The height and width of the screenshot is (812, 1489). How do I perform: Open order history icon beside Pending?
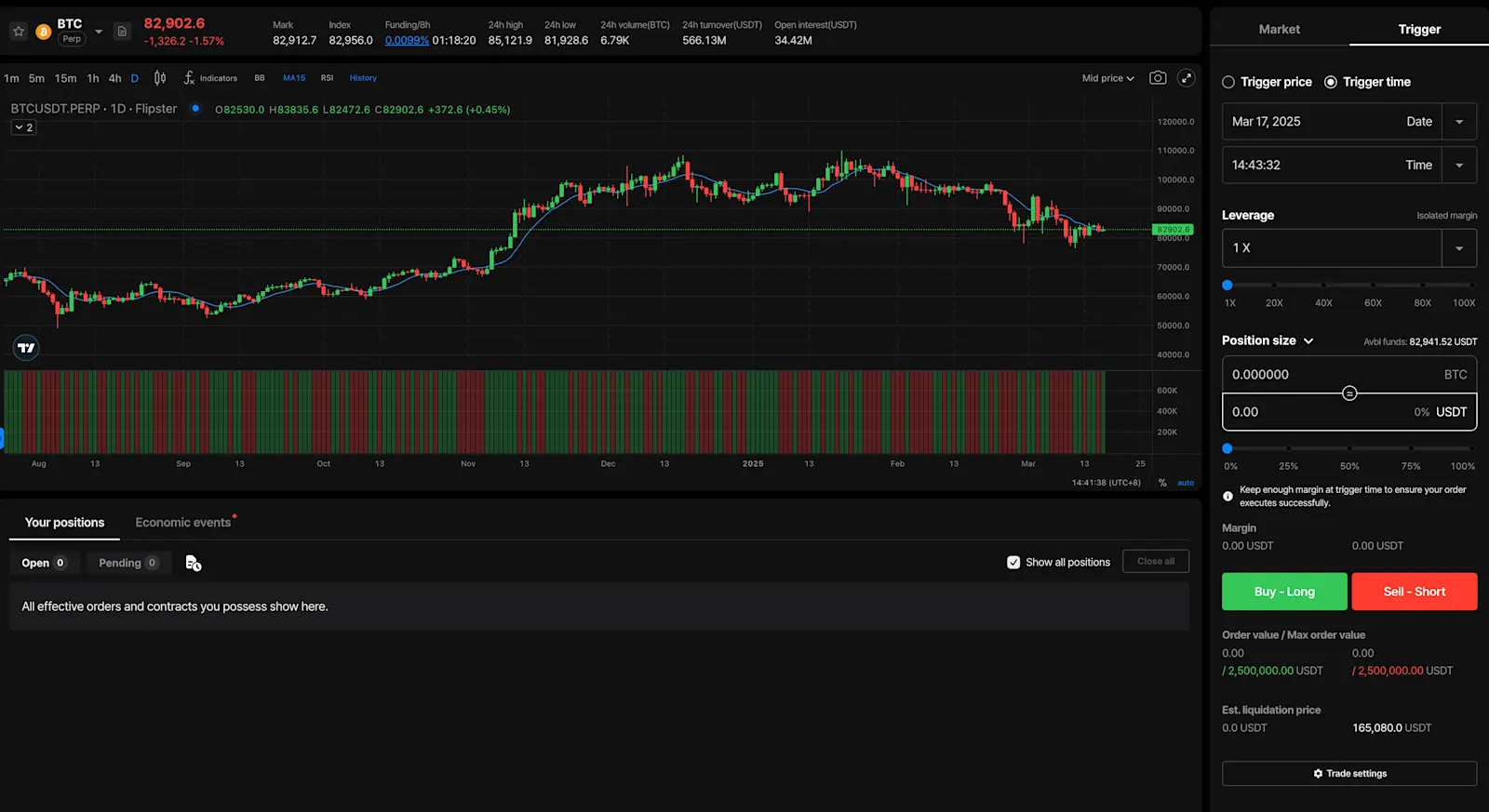(x=194, y=563)
